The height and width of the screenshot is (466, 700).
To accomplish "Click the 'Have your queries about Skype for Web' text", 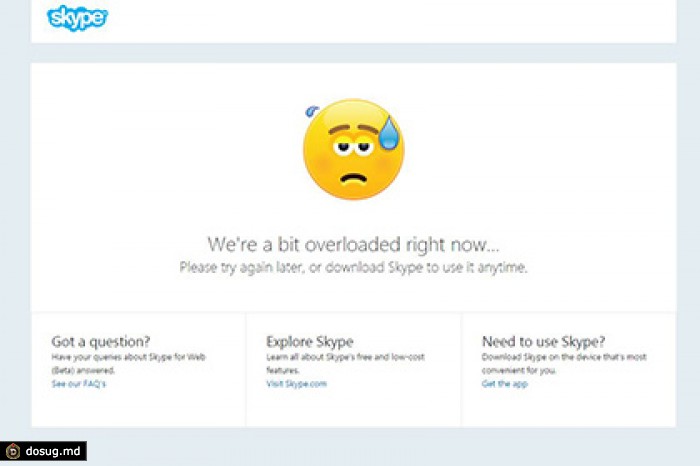I will (x=129, y=363).
